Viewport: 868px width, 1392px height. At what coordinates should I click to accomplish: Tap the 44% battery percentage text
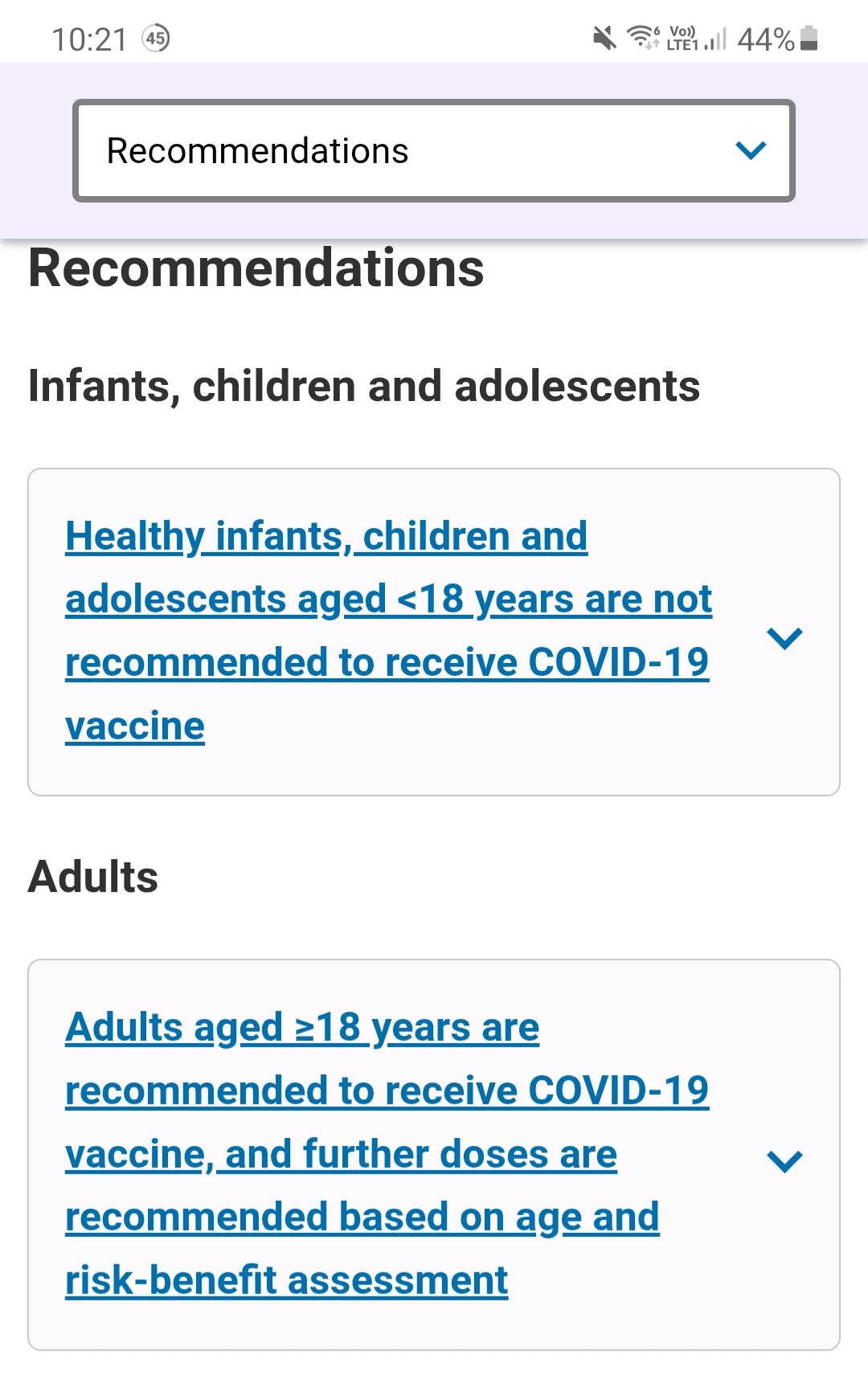point(765,39)
